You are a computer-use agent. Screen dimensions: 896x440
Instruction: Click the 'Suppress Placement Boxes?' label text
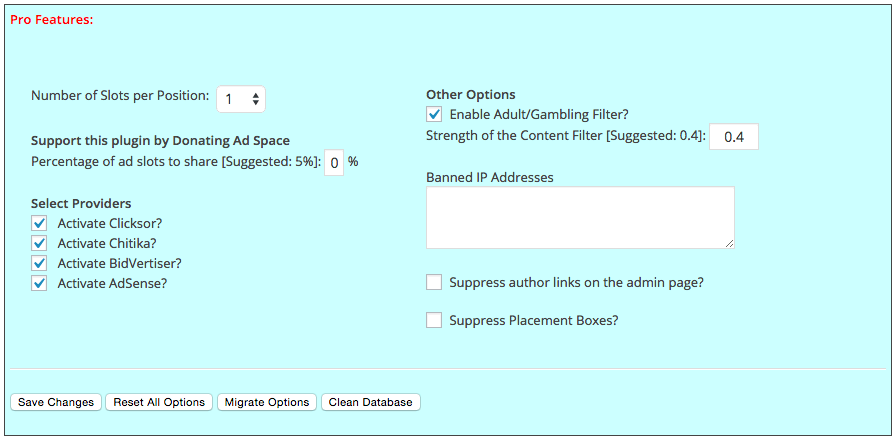click(x=534, y=321)
